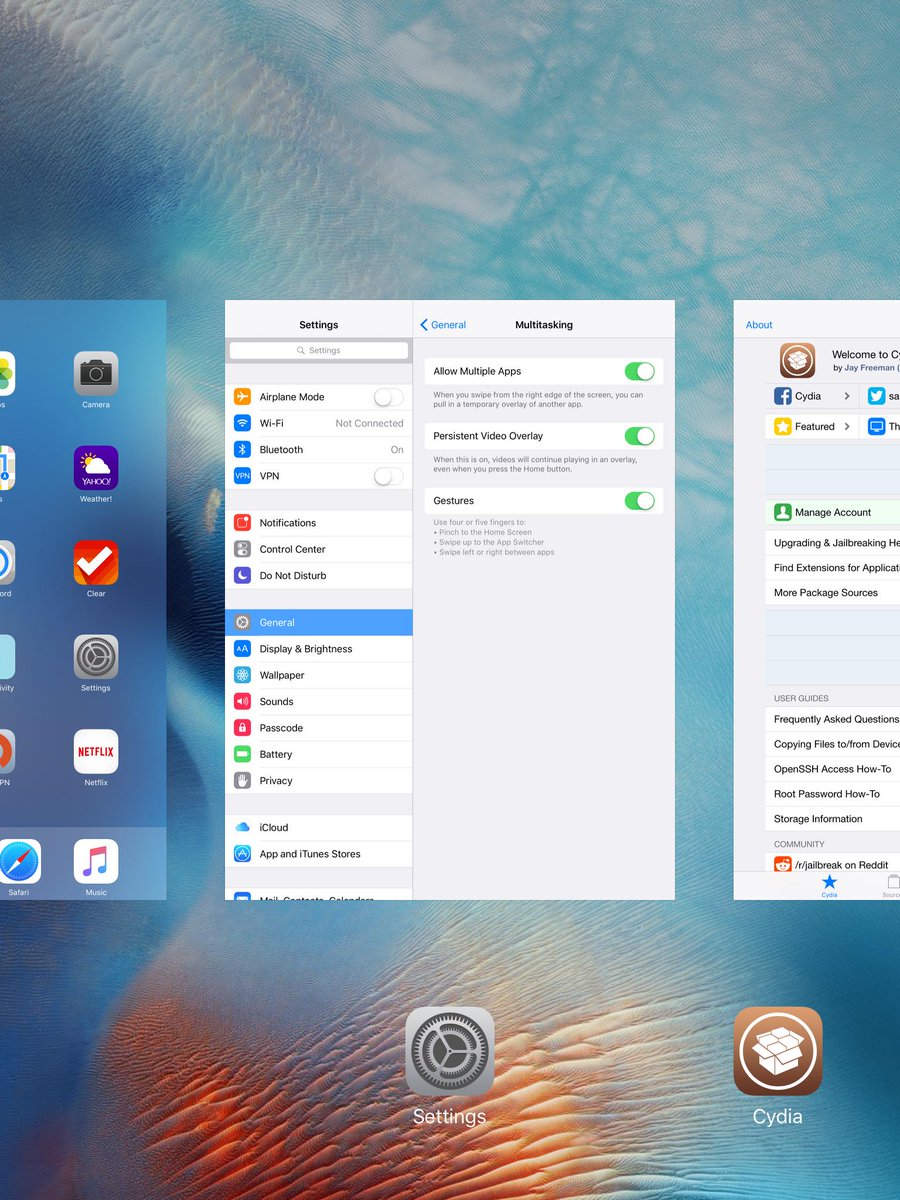
Task: Click the Settings search field
Action: 319,351
